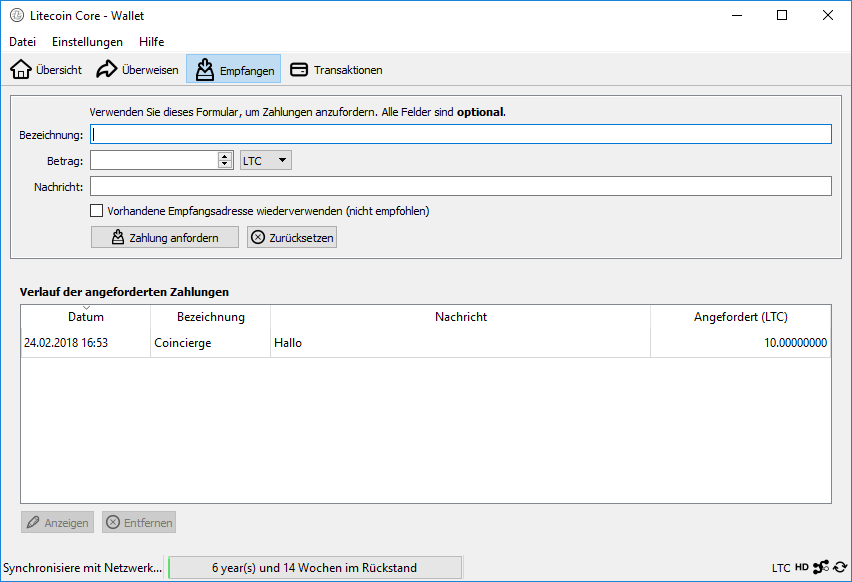The image size is (852, 582).
Task: Click the sync progress bar
Action: (314, 568)
